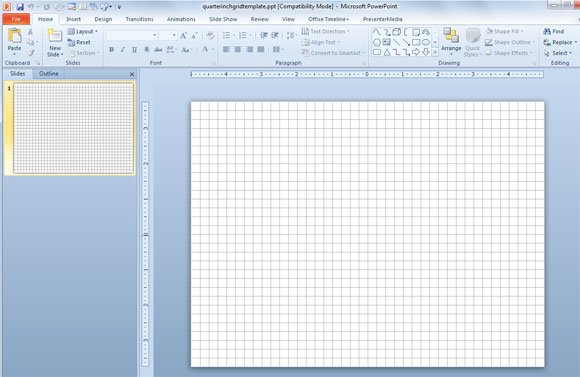The image size is (580, 377).
Task: Click the New Slide icon
Action: 55,36
